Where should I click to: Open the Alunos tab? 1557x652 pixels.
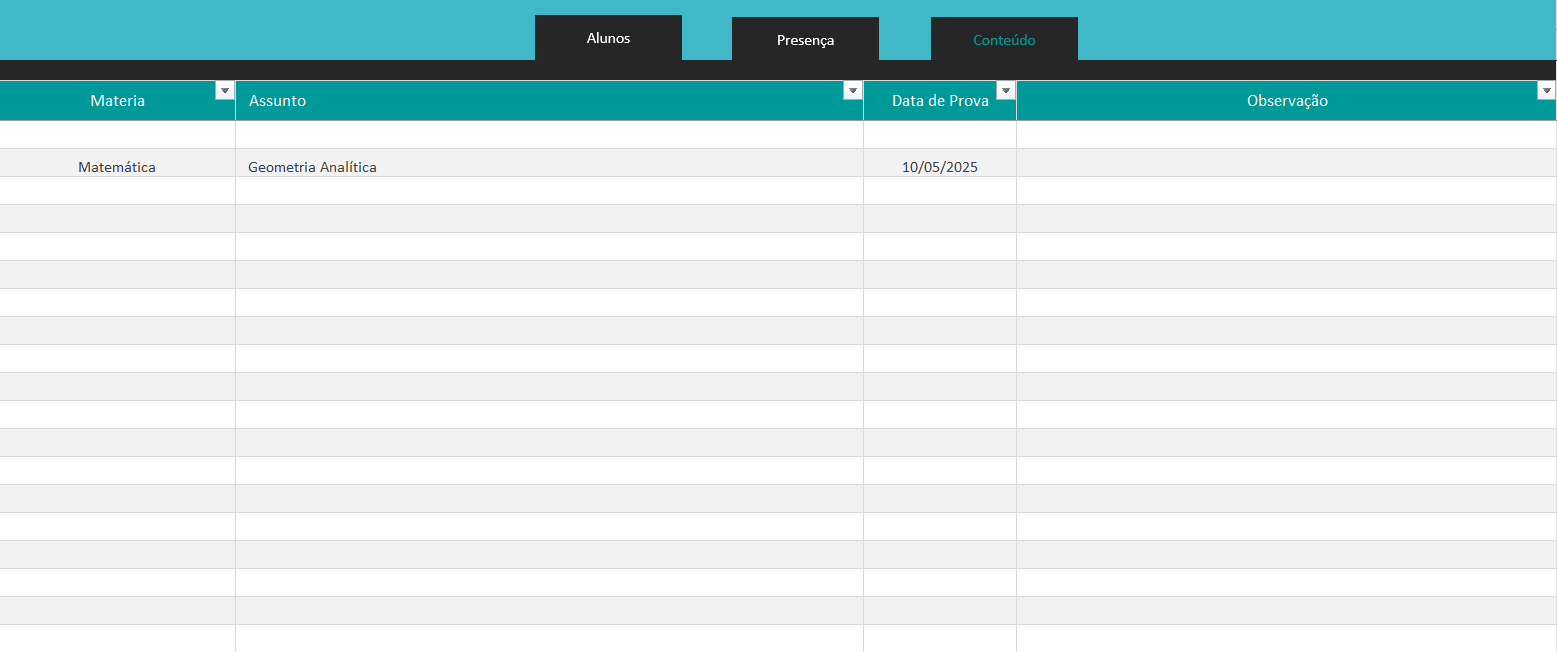pos(608,38)
